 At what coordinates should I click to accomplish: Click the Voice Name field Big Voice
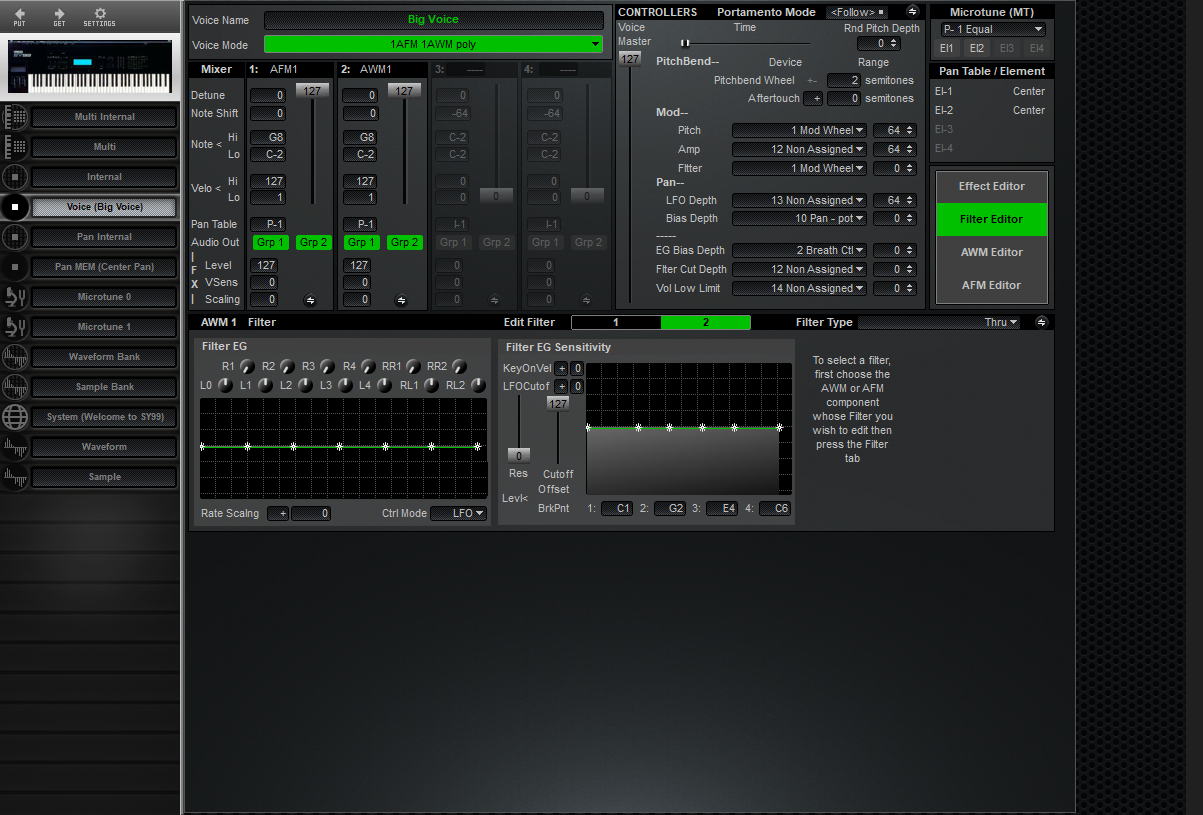(x=434, y=20)
